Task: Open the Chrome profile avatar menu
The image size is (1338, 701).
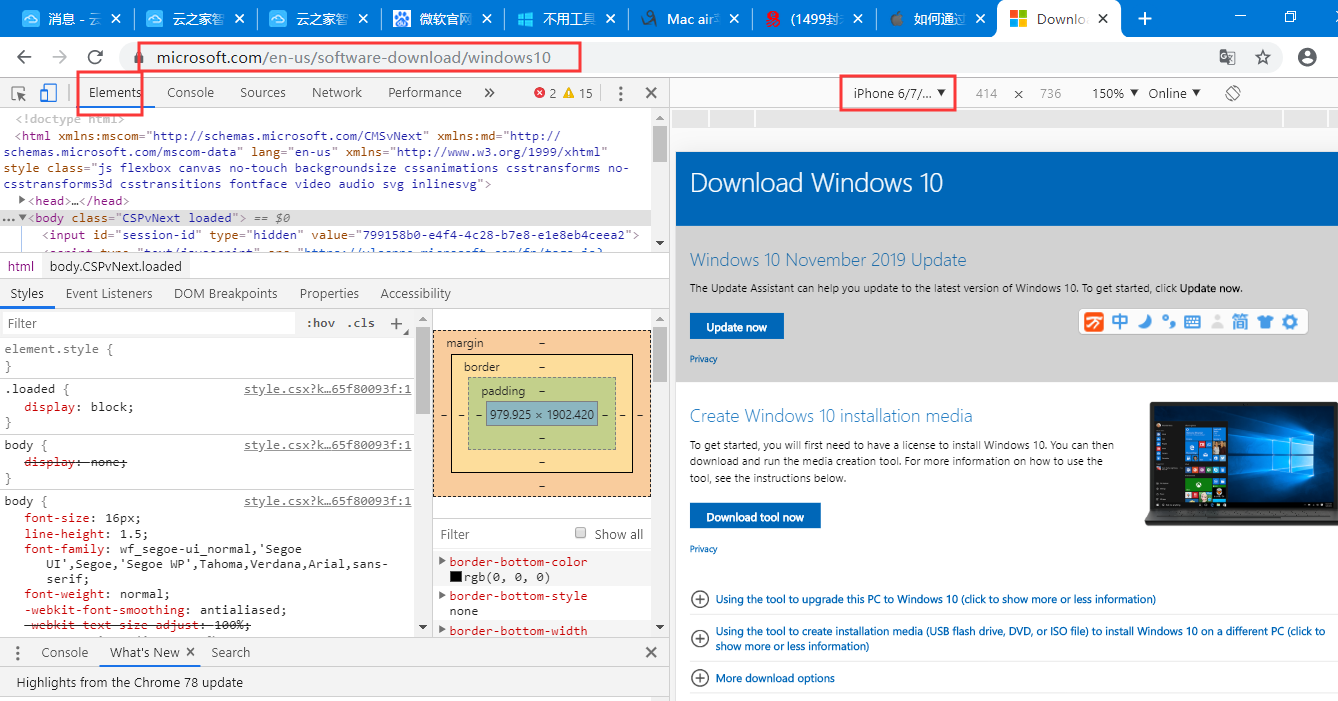Action: tap(1307, 58)
